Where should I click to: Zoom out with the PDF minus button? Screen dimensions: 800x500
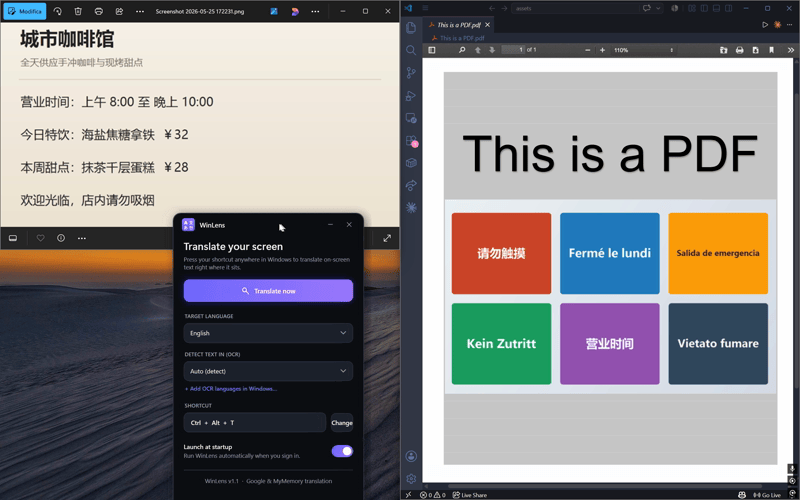coord(588,50)
